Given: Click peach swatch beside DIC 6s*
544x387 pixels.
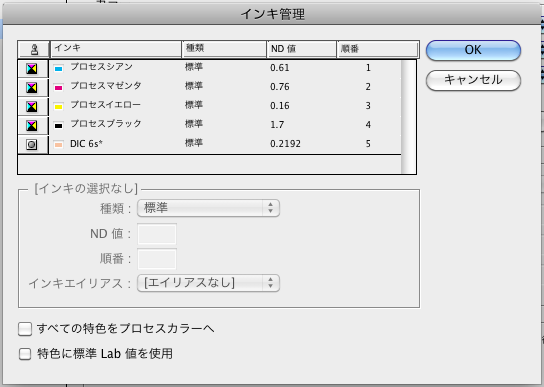Looking at the screenshot, I should 59,144.
